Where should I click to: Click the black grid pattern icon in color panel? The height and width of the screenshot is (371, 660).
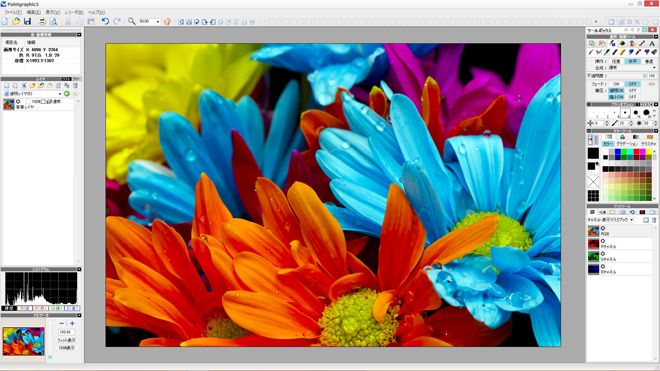tap(593, 196)
